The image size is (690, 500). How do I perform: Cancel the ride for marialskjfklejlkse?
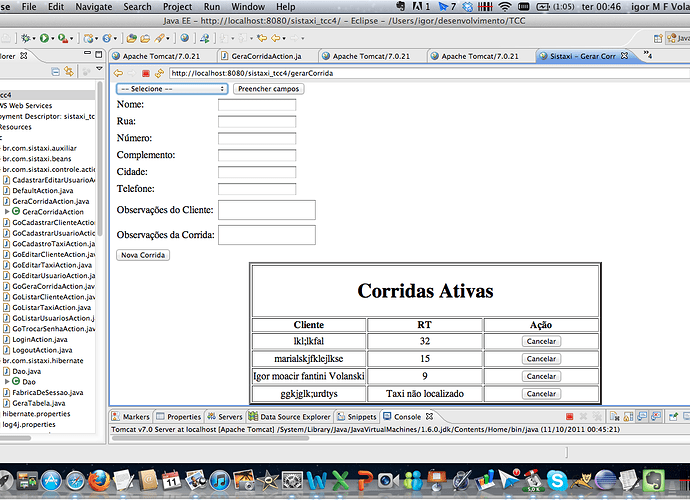coord(541,359)
